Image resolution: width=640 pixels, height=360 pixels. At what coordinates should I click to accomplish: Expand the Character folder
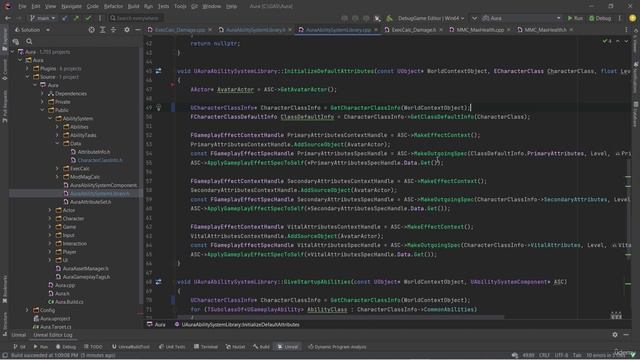click(50, 218)
